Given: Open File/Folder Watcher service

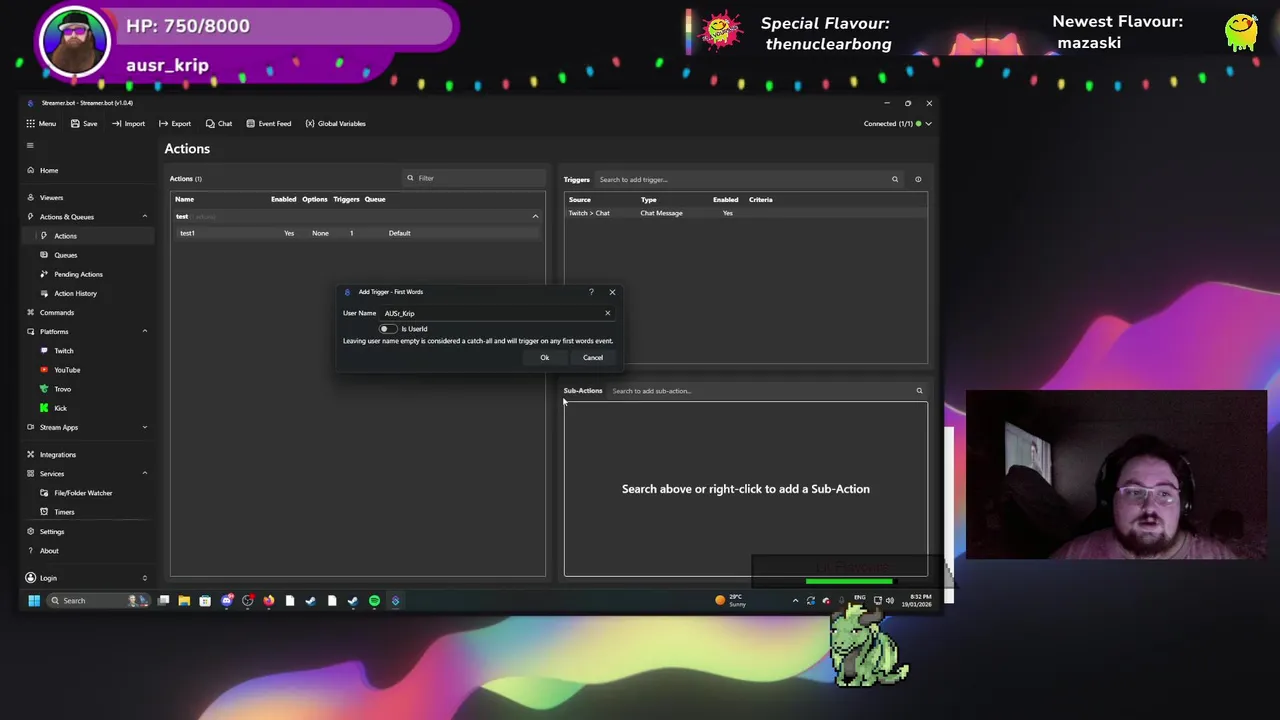Looking at the screenshot, I should pyautogui.click(x=83, y=493).
